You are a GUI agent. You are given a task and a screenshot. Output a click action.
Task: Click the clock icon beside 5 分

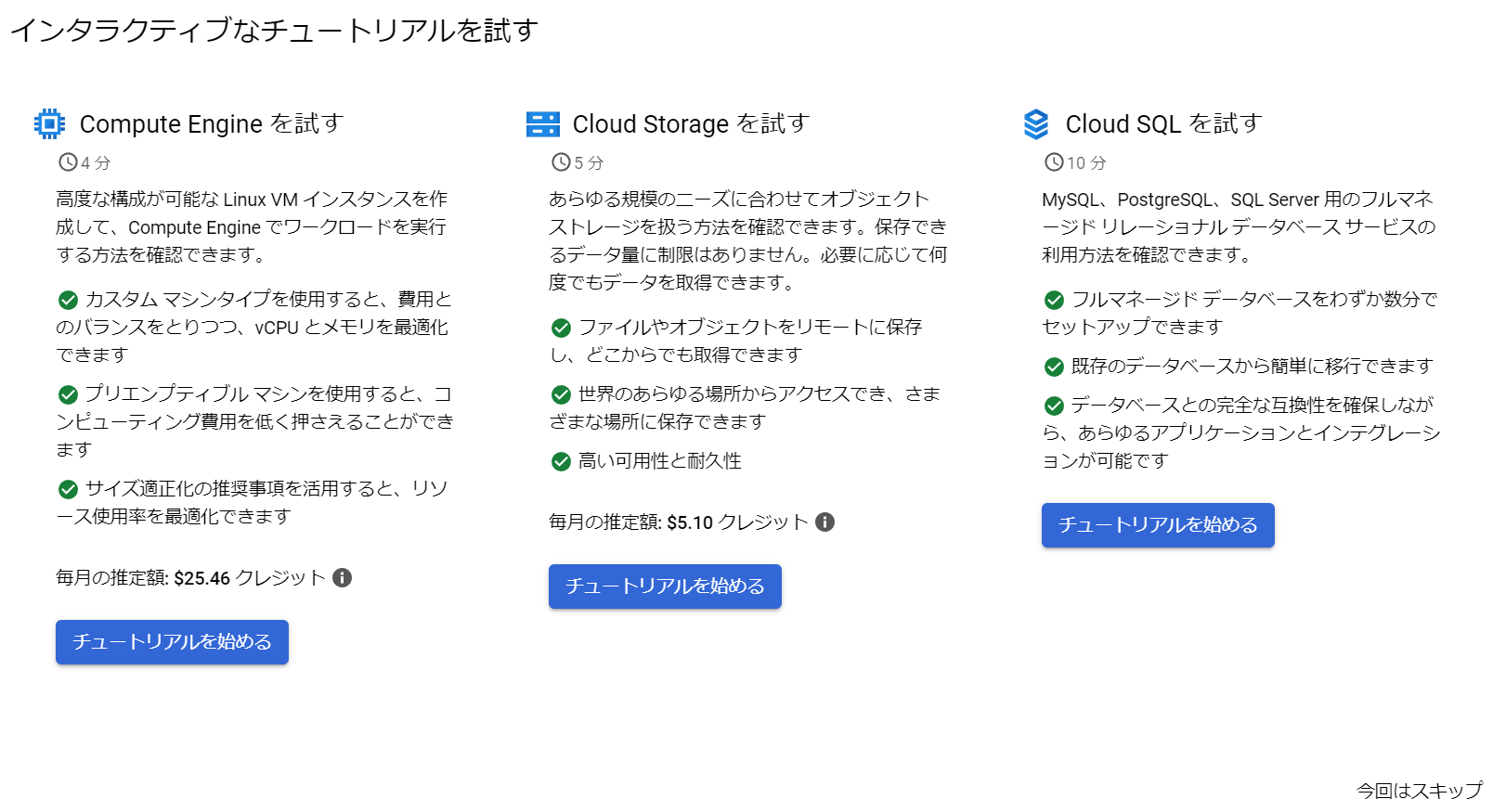(561, 162)
